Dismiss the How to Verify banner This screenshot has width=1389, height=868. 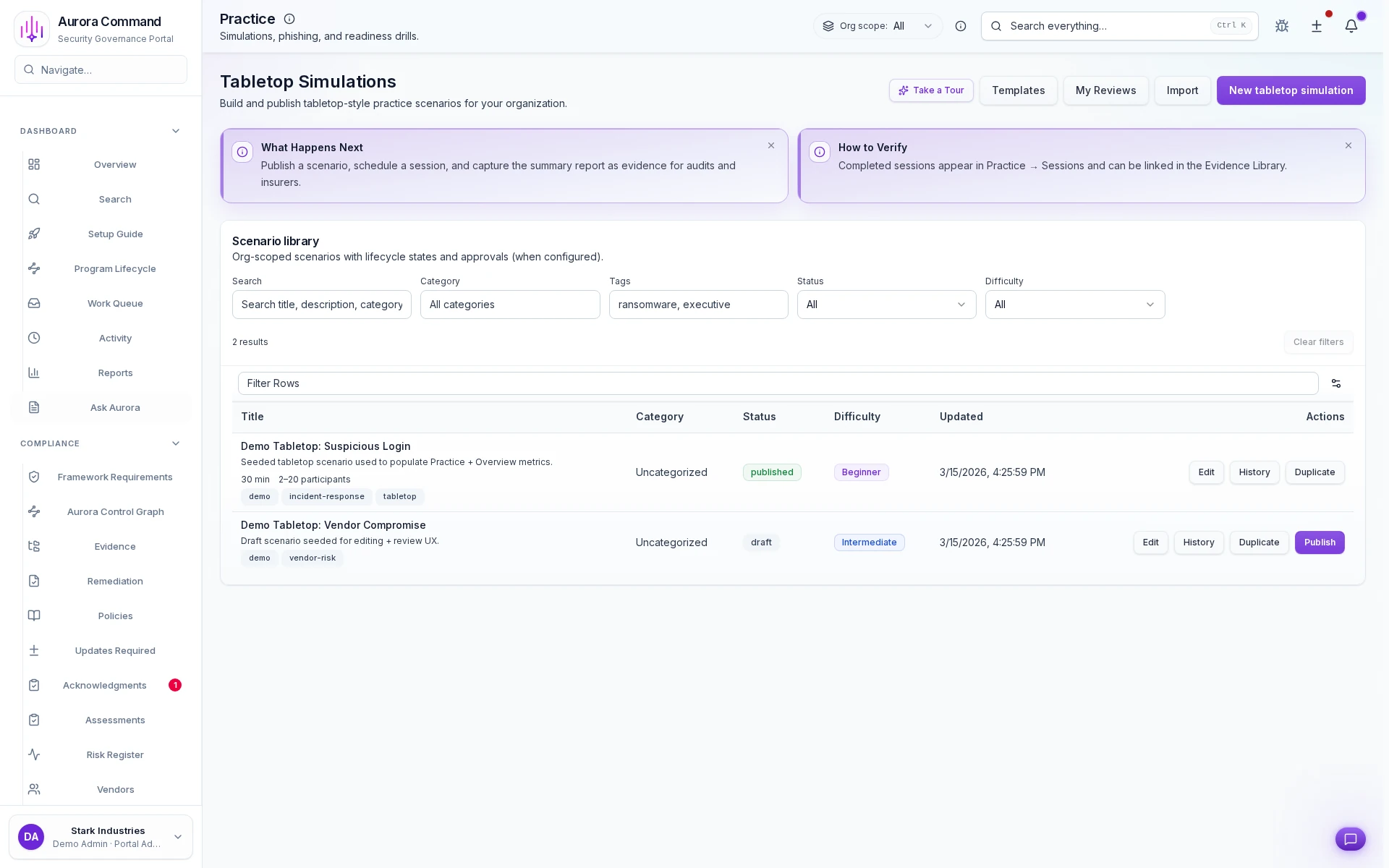[1348, 145]
